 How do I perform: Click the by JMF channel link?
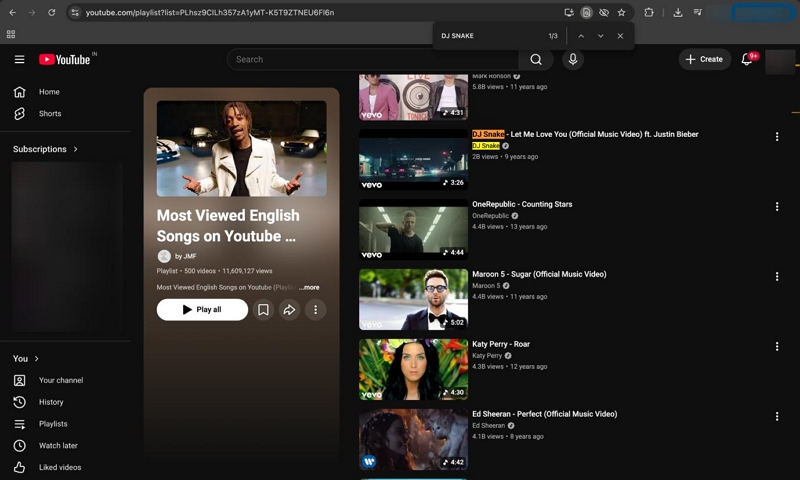(186, 256)
